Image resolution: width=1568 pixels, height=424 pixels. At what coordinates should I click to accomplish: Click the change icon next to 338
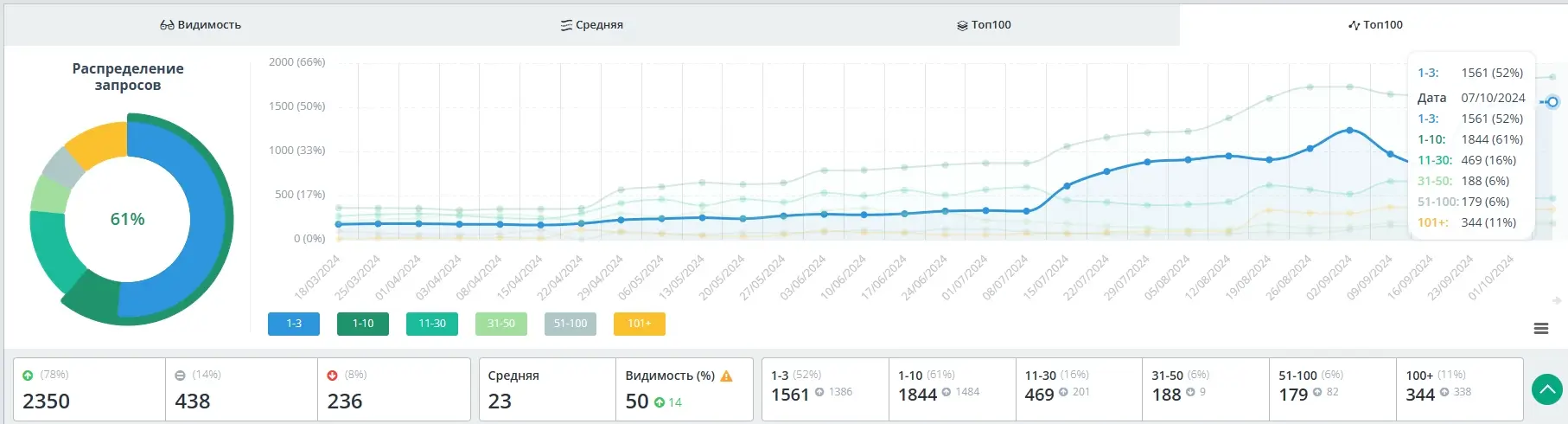[1444, 392]
